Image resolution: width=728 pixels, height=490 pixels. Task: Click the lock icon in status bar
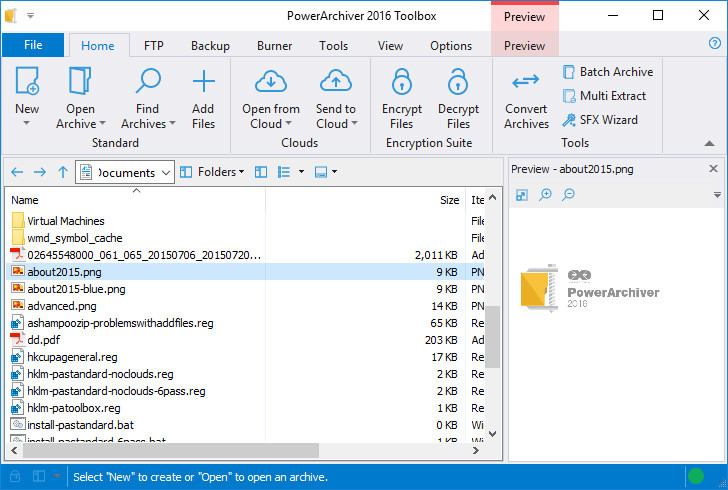[x=15, y=476]
